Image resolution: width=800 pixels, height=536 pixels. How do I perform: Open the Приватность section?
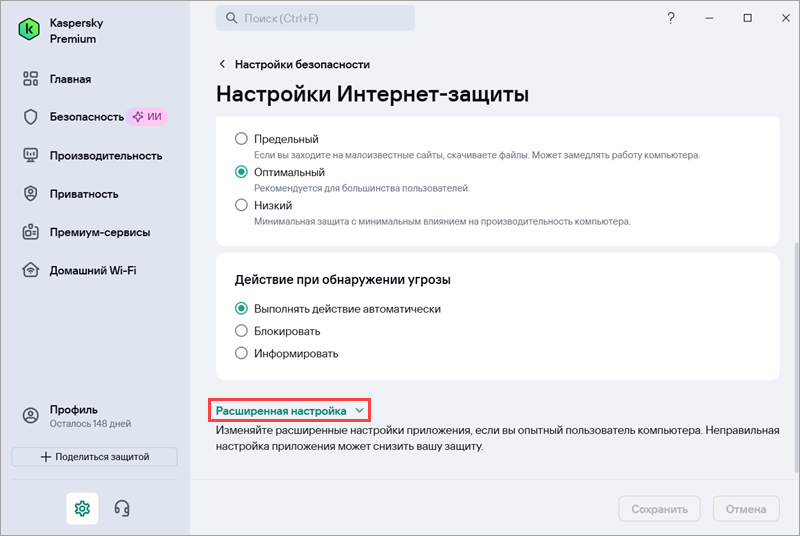tap(84, 194)
